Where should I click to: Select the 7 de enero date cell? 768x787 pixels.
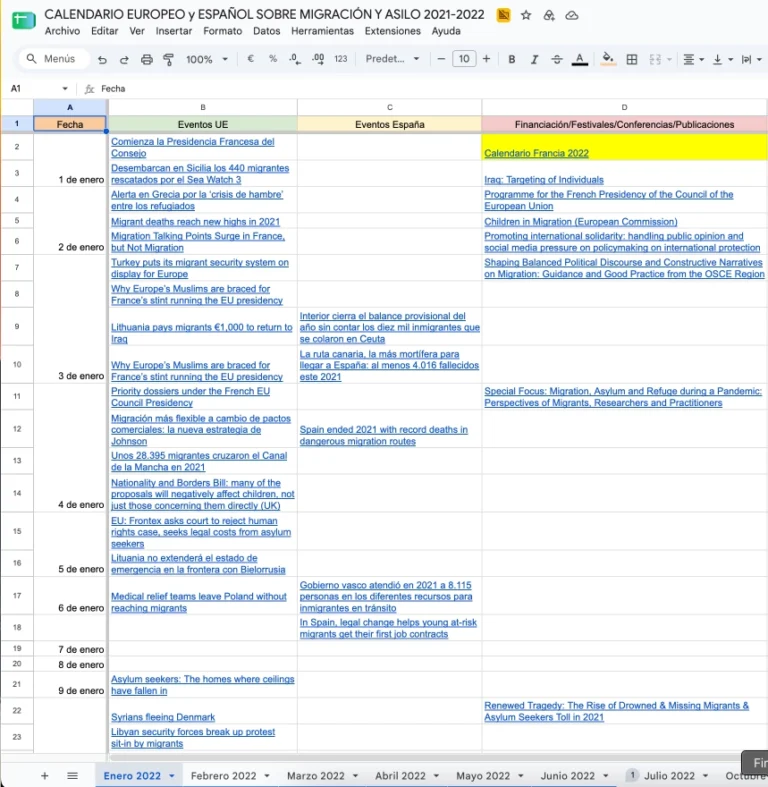tap(70, 649)
